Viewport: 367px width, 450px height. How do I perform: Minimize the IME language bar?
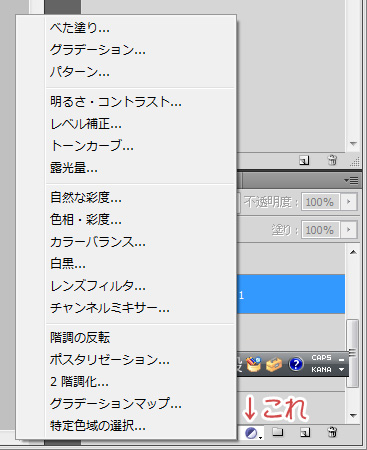coord(341,360)
